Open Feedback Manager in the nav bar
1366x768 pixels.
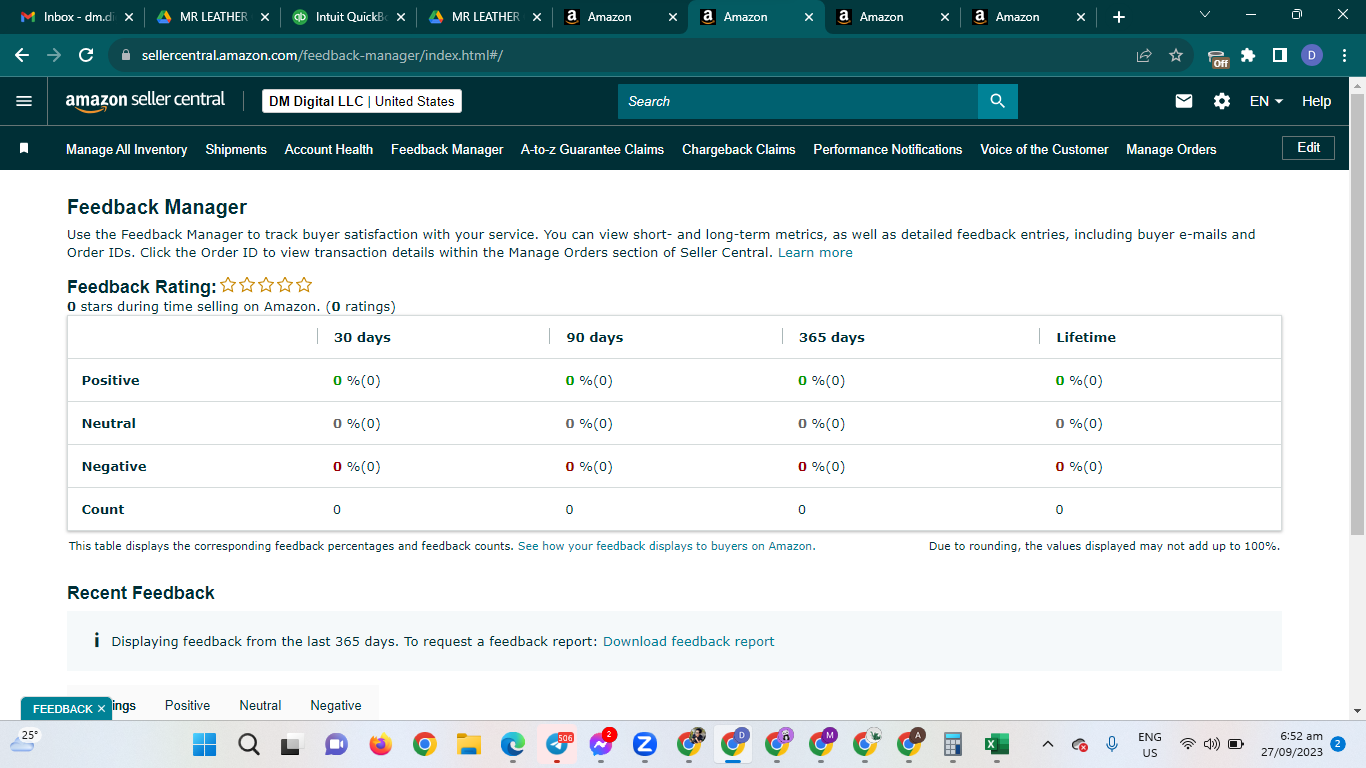pyautogui.click(x=447, y=149)
